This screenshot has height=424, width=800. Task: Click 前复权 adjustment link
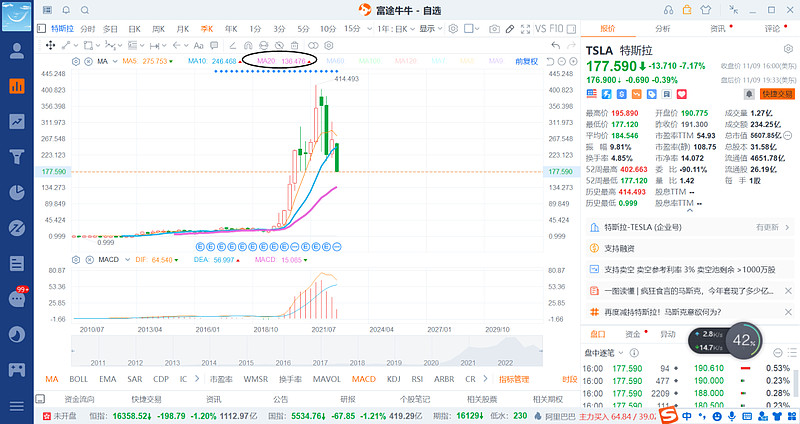pos(526,61)
